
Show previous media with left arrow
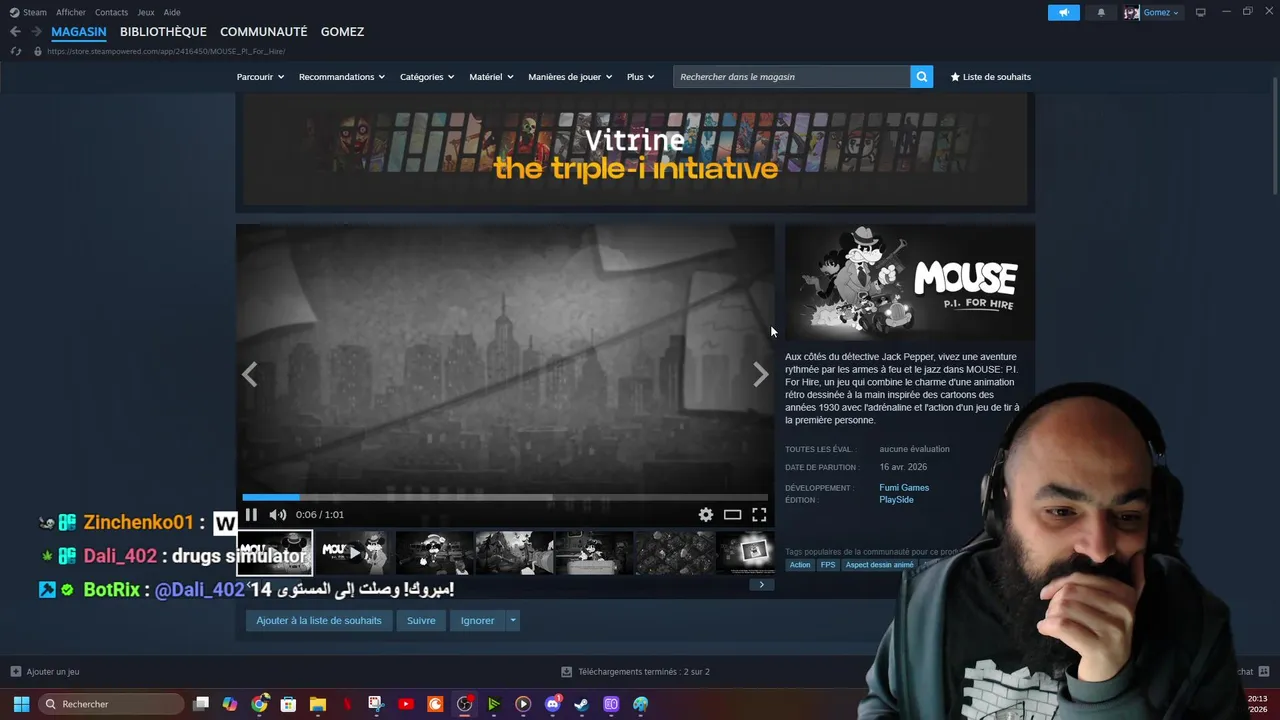tap(250, 375)
